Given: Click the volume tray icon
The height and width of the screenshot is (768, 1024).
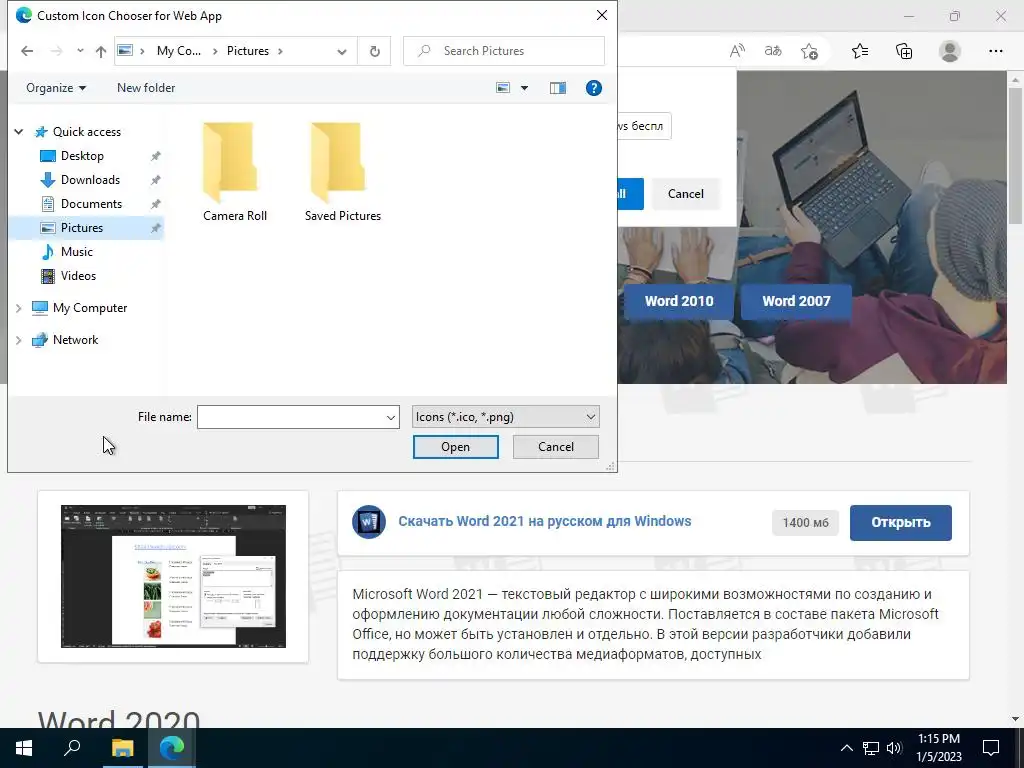Looking at the screenshot, I should [894, 748].
